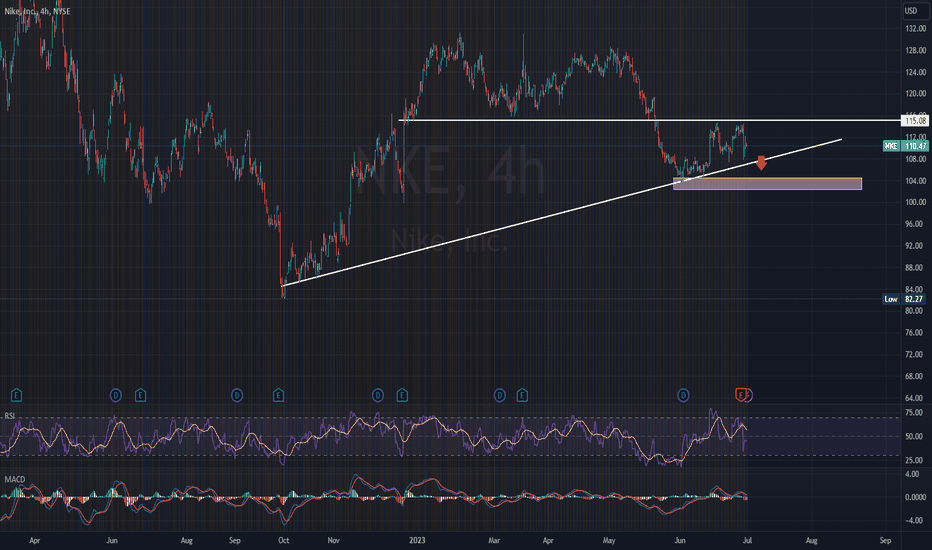Image resolution: width=932 pixels, height=550 pixels.
Task: Open the earnings marker E just before Oct
Action: 278,395
